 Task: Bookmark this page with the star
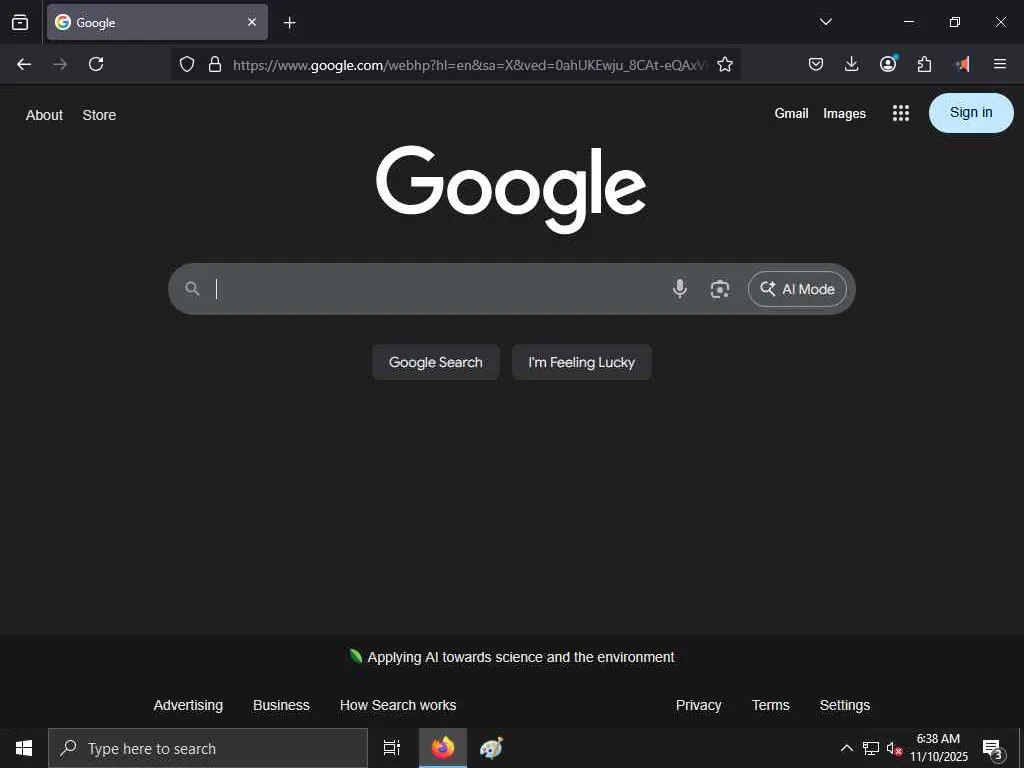click(x=725, y=64)
